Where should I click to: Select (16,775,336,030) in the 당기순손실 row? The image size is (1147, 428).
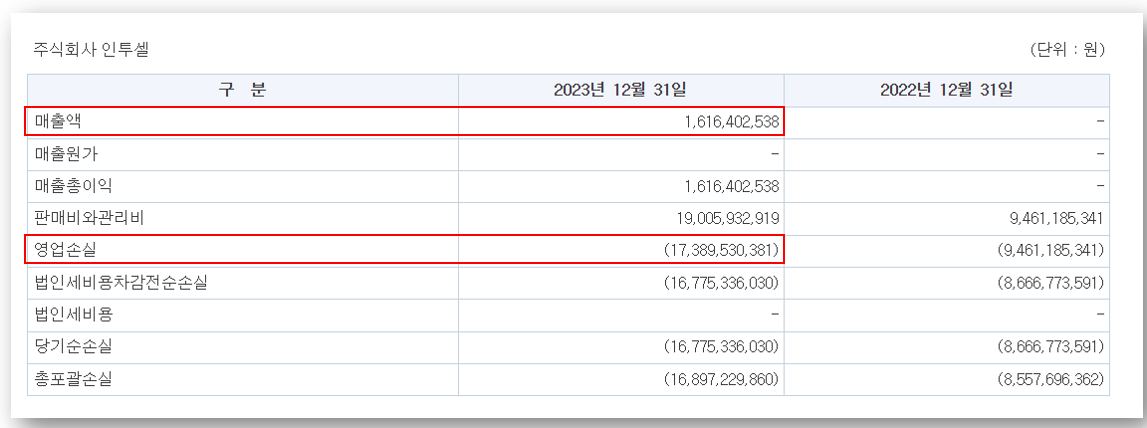[723, 348]
